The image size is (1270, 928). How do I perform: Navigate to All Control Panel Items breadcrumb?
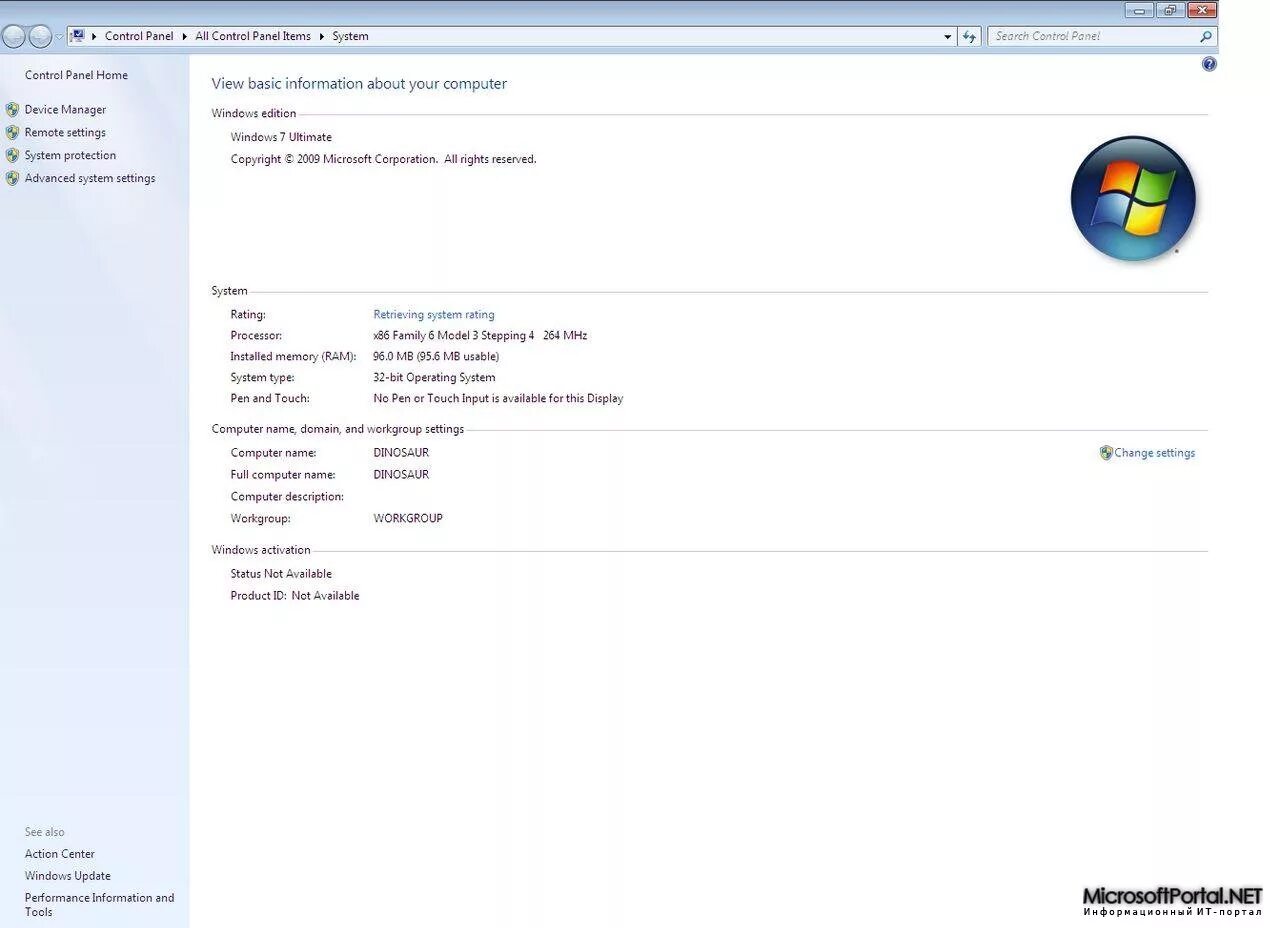pyautogui.click(x=252, y=36)
